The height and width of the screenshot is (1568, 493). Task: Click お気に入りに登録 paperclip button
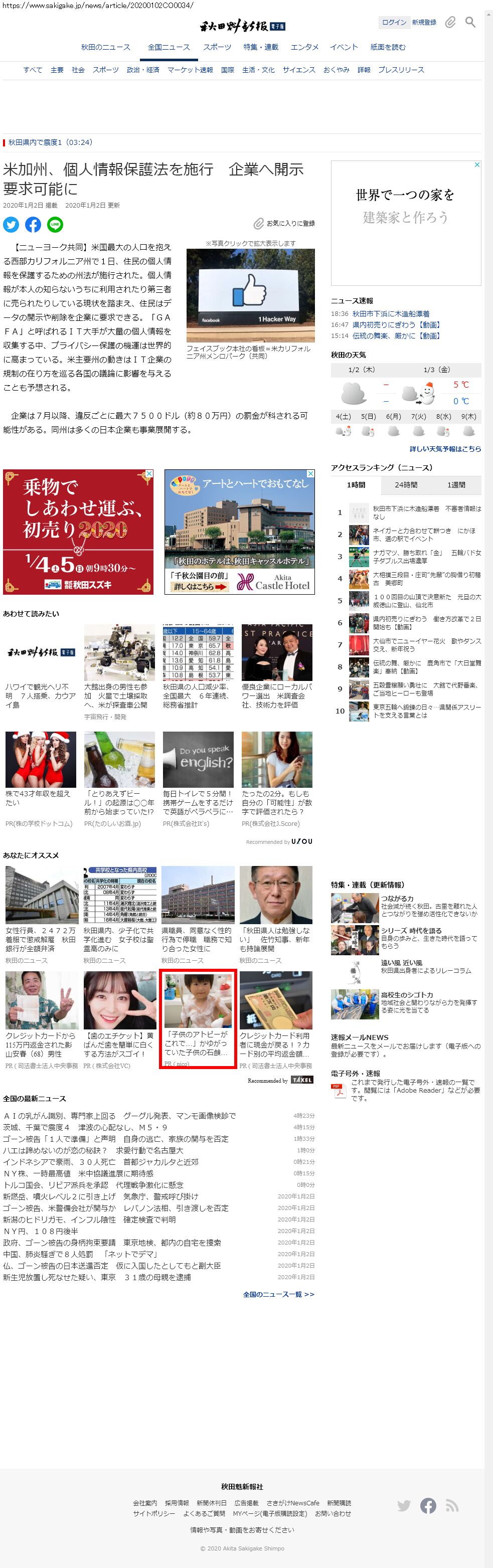(284, 224)
